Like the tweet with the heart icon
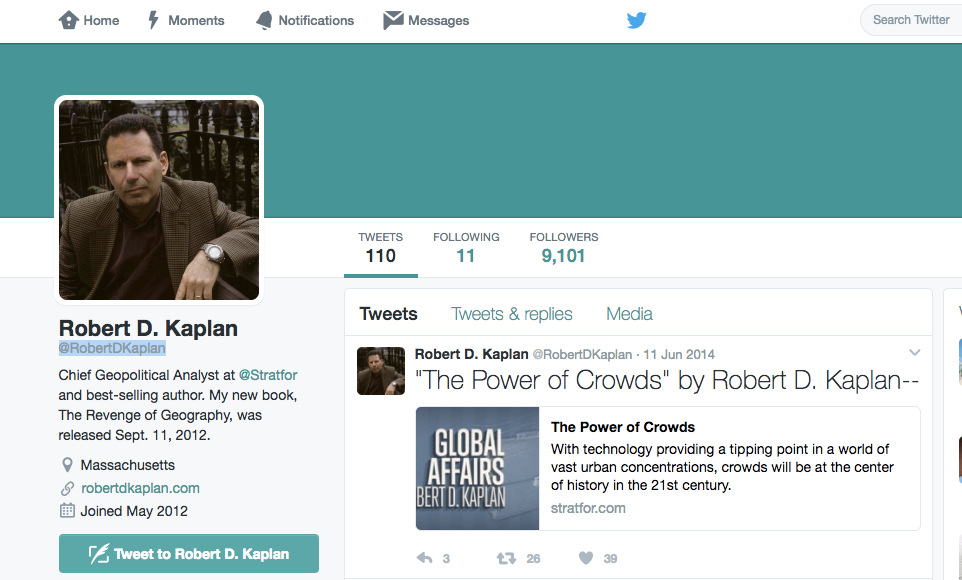 [586, 558]
